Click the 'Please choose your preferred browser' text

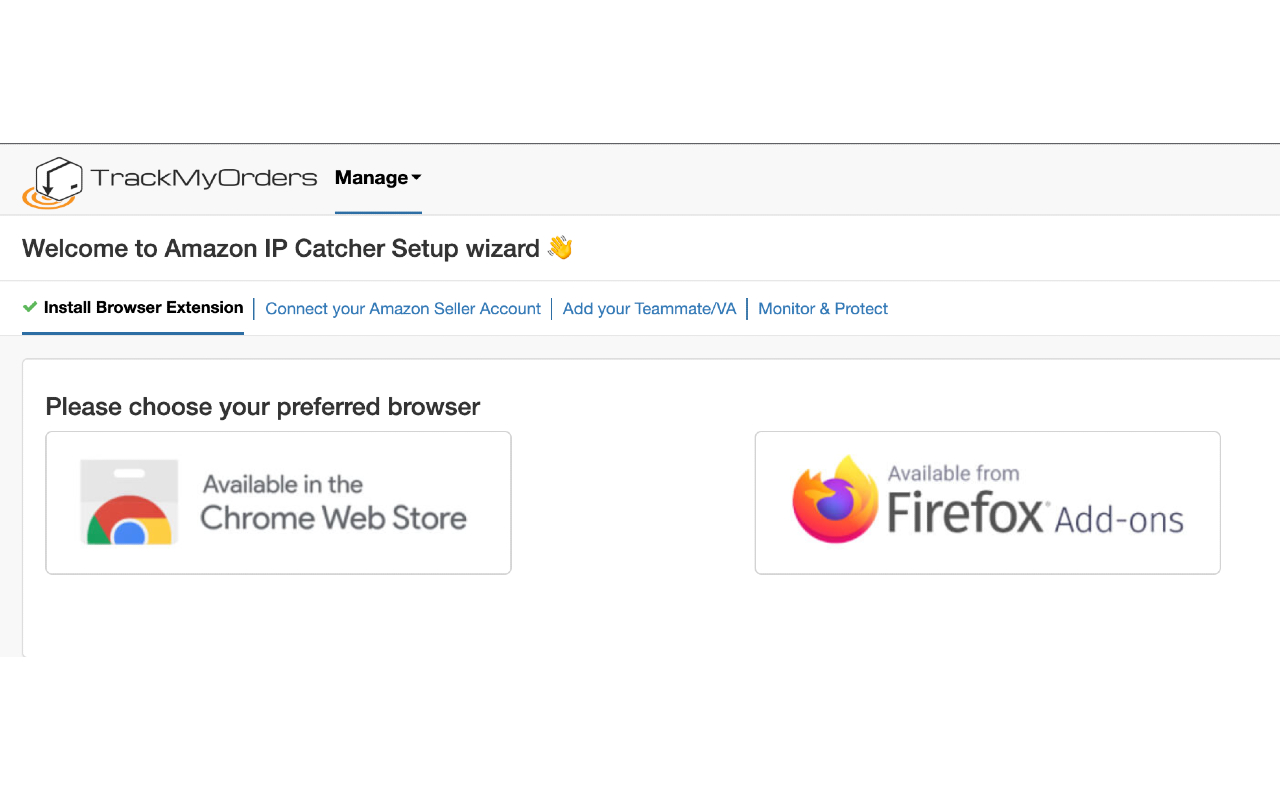point(263,407)
